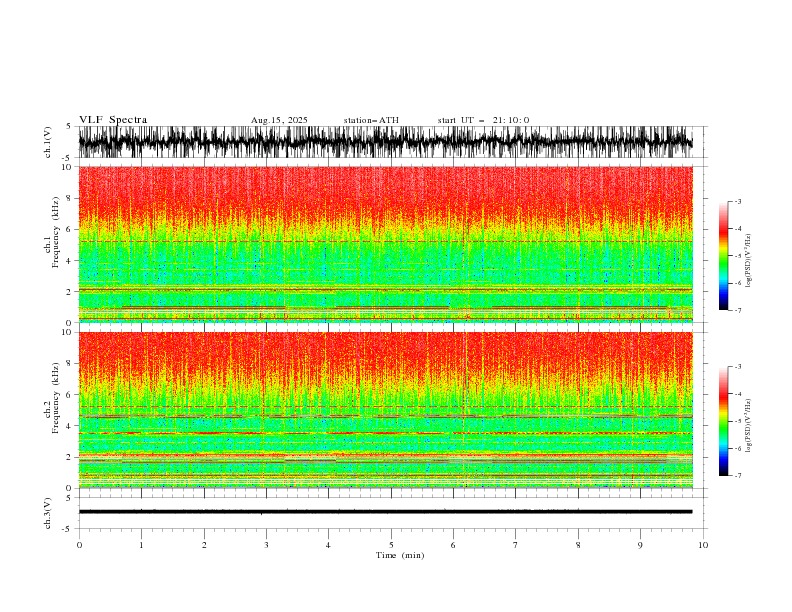Click the ch.2 PSD color scale bar
792x612 pixels.
pos(723,421)
